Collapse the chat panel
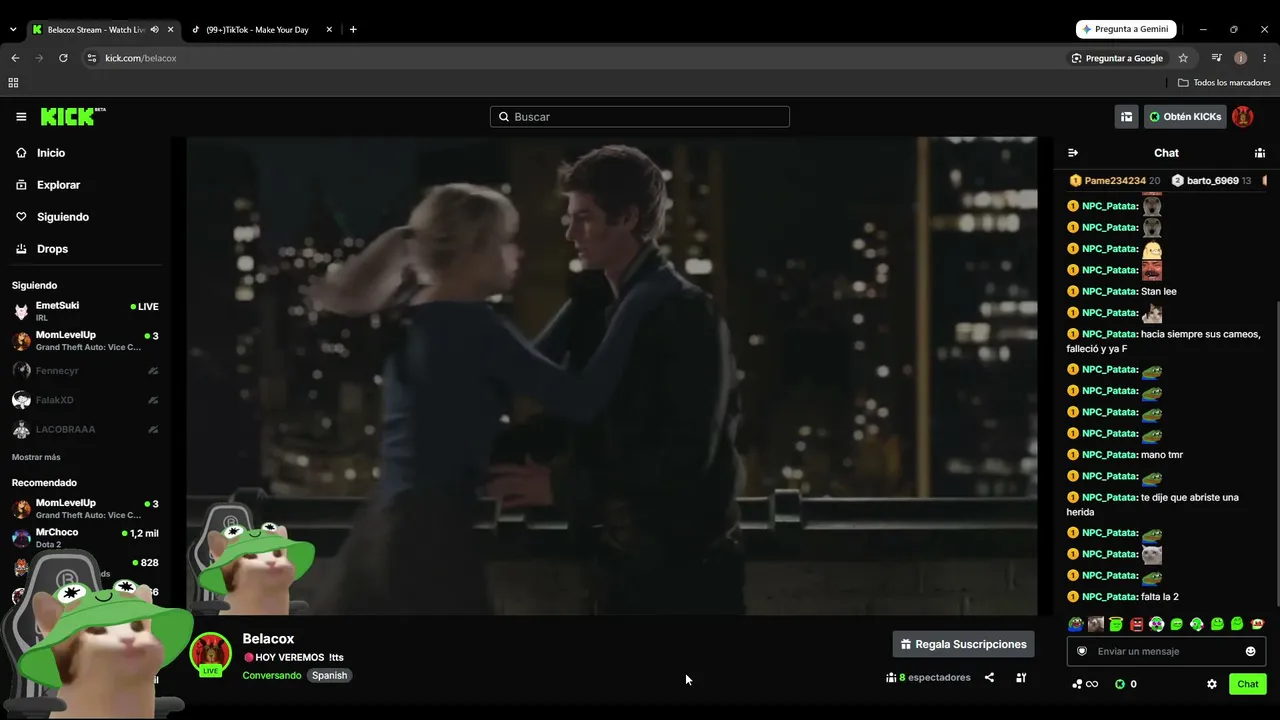This screenshot has height=720, width=1280. 1073,153
